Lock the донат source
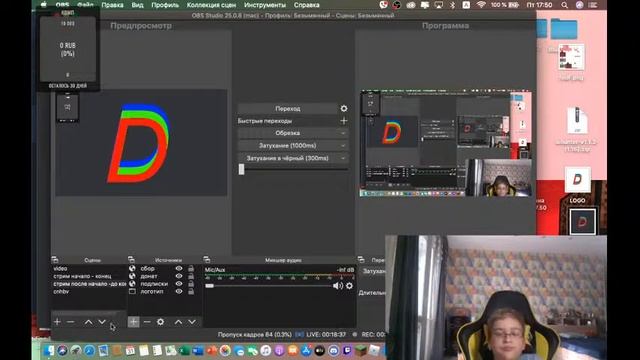Viewport: 640px width, 360px height. point(191,276)
